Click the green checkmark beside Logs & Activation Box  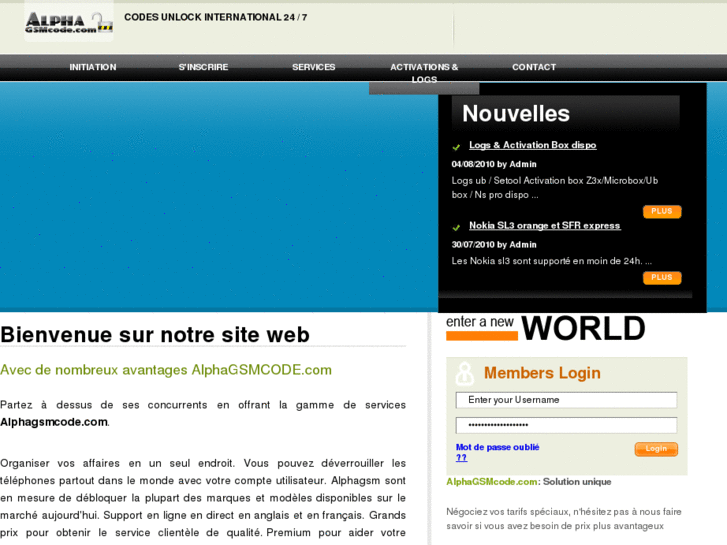coord(456,147)
